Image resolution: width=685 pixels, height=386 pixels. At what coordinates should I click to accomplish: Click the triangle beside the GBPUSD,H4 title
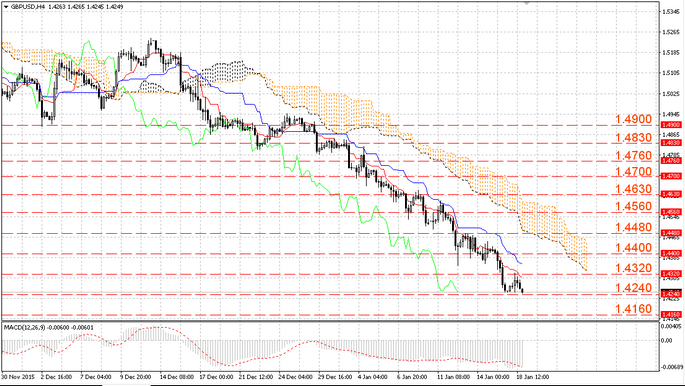(x=6, y=6)
